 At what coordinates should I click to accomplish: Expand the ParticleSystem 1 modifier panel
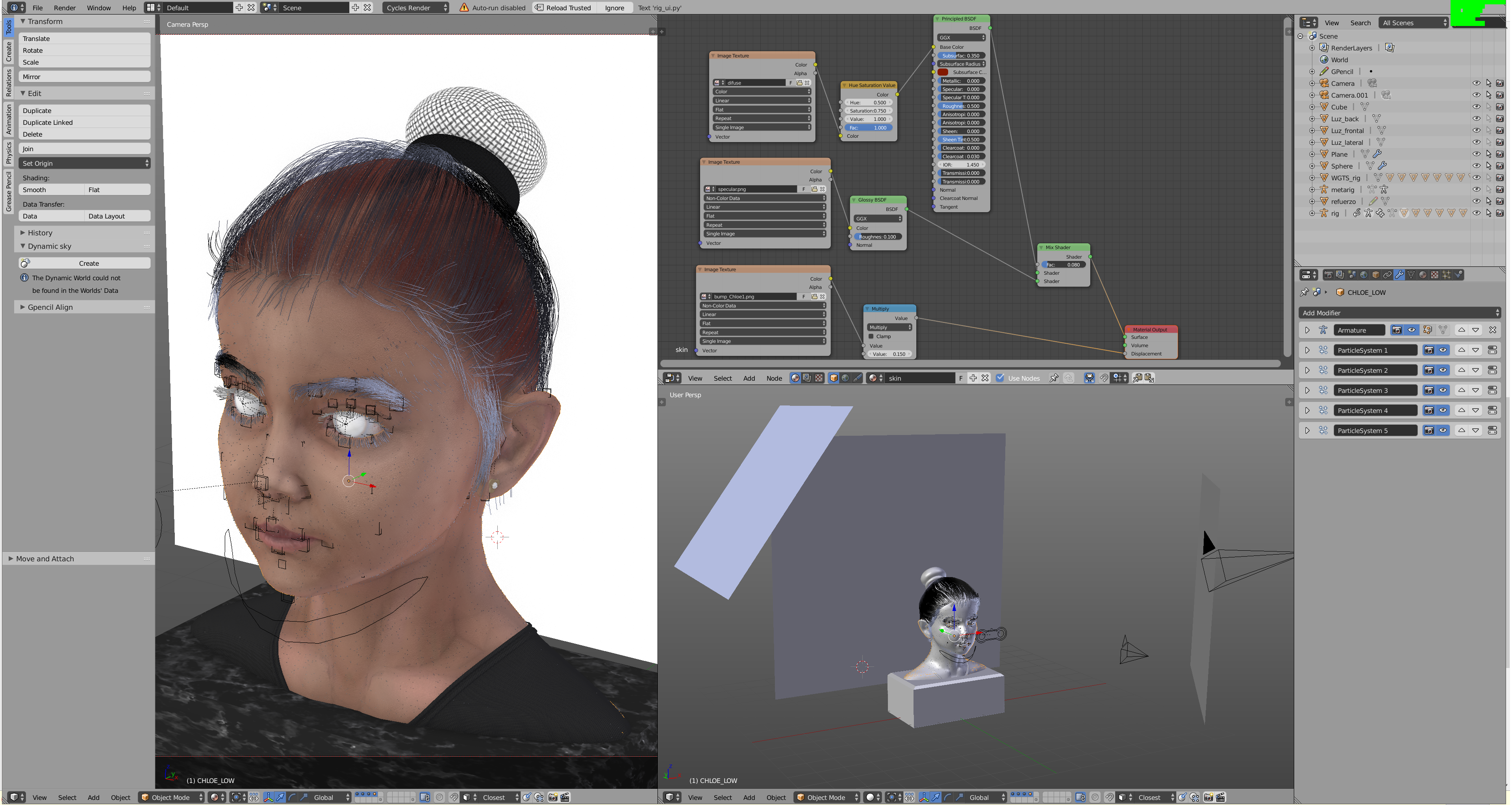[1307, 350]
